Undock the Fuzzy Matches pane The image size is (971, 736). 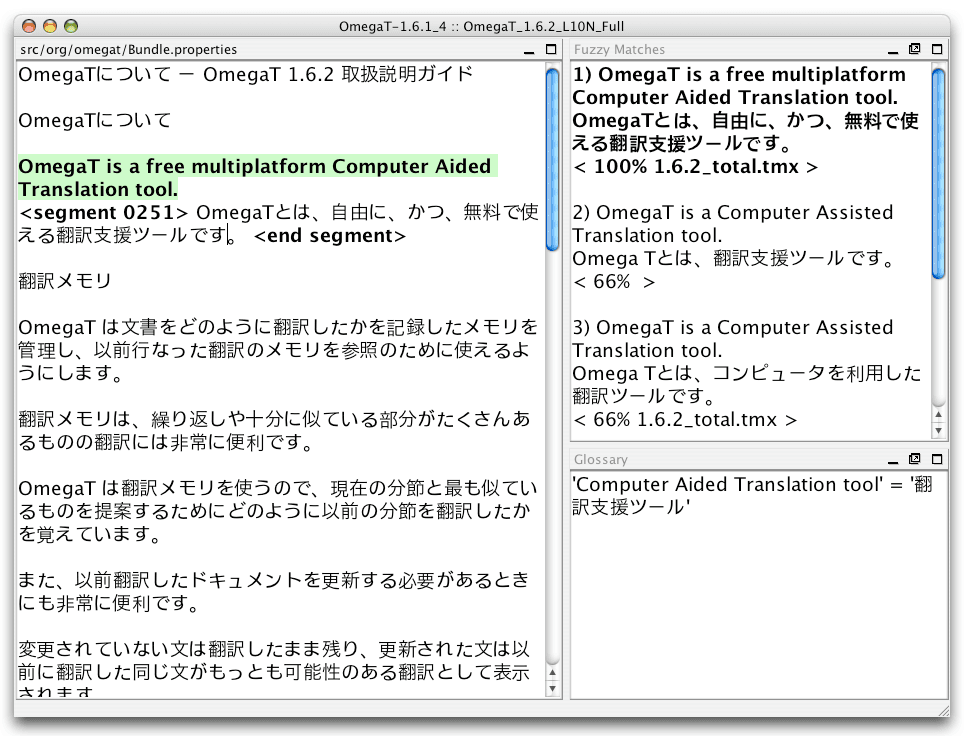[913, 49]
